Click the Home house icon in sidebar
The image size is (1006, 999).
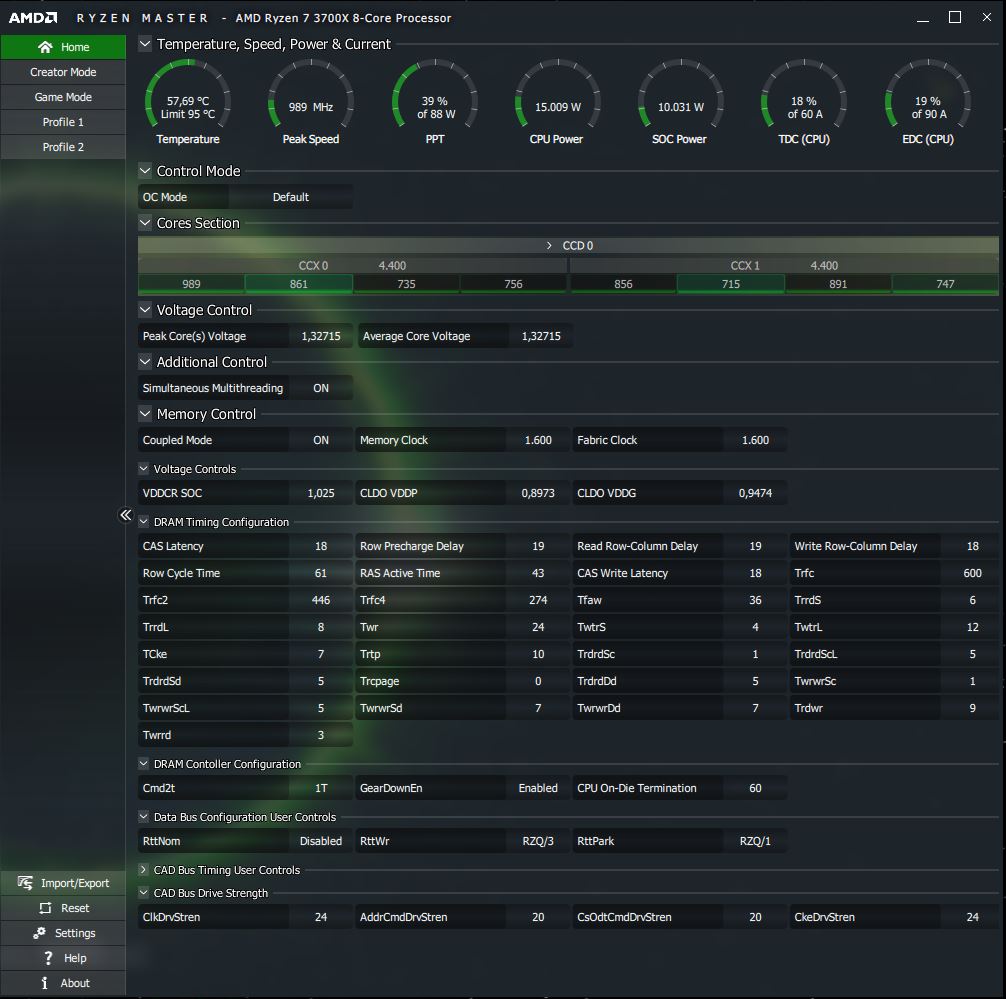[45, 47]
